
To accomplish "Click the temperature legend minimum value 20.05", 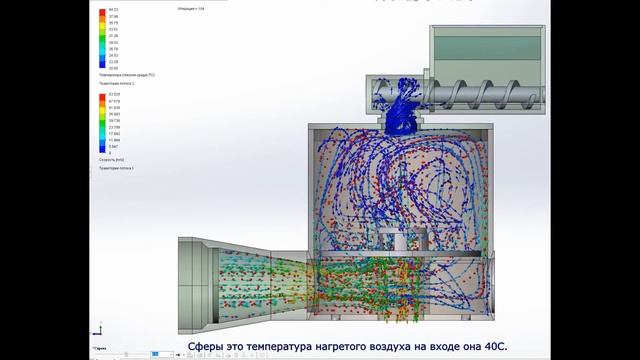I will click(x=113, y=68).
